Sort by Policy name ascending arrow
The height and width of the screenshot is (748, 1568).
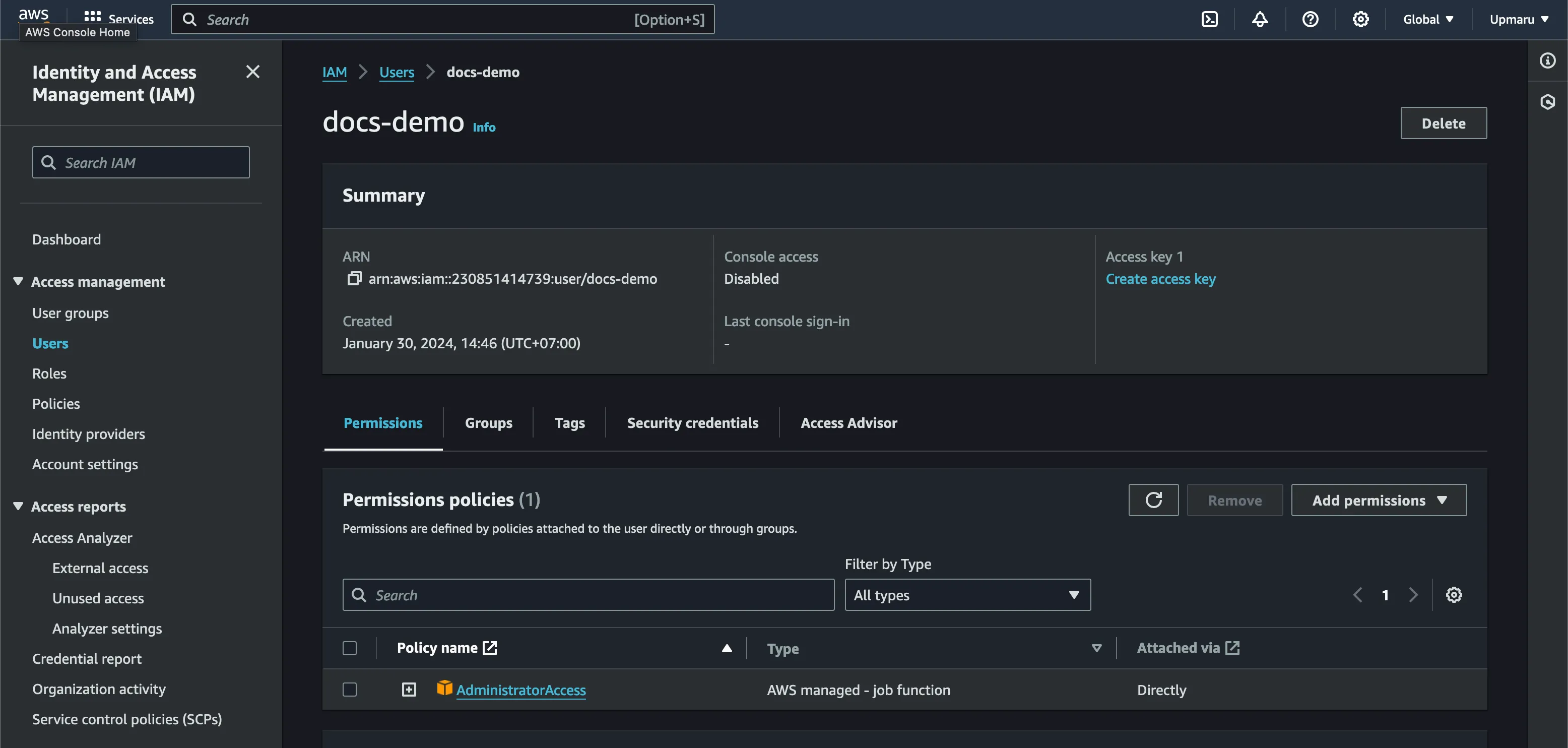(x=726, y=648)
